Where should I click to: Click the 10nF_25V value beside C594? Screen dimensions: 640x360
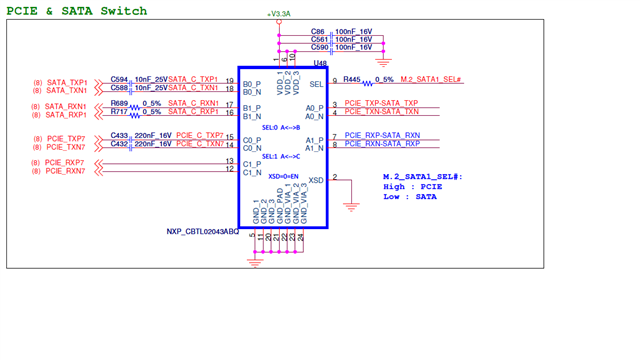coord(151,79)
